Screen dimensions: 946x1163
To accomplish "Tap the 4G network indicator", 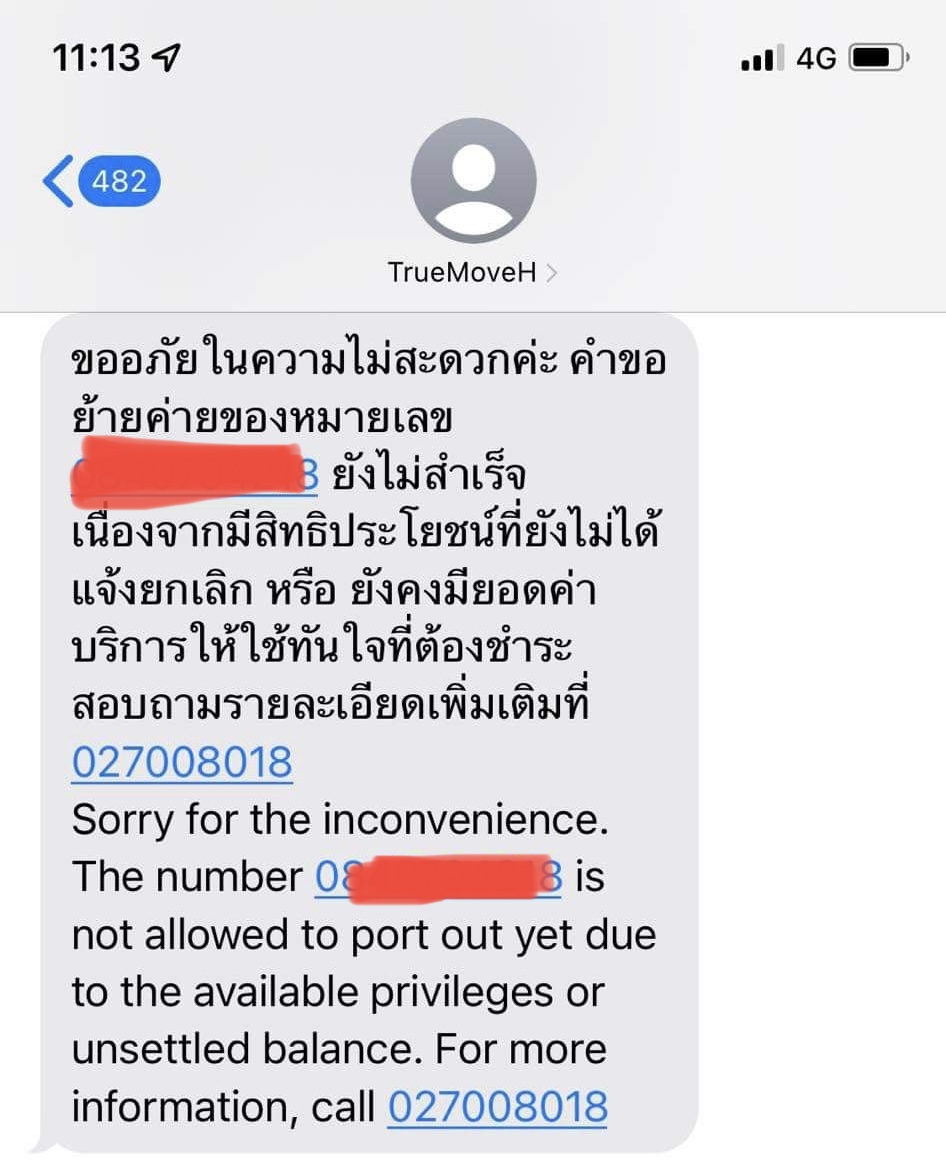I will (816, 58).
